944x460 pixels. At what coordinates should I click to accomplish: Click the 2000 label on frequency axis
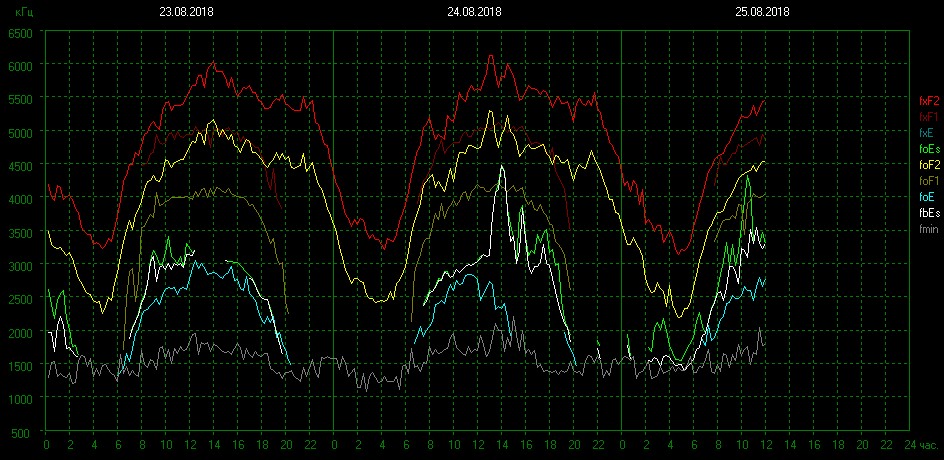coord(21,332)
